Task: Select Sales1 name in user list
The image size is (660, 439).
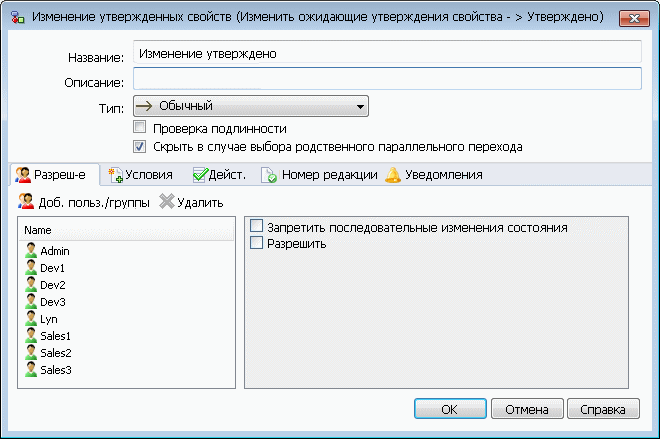Action: pos(55,336)
